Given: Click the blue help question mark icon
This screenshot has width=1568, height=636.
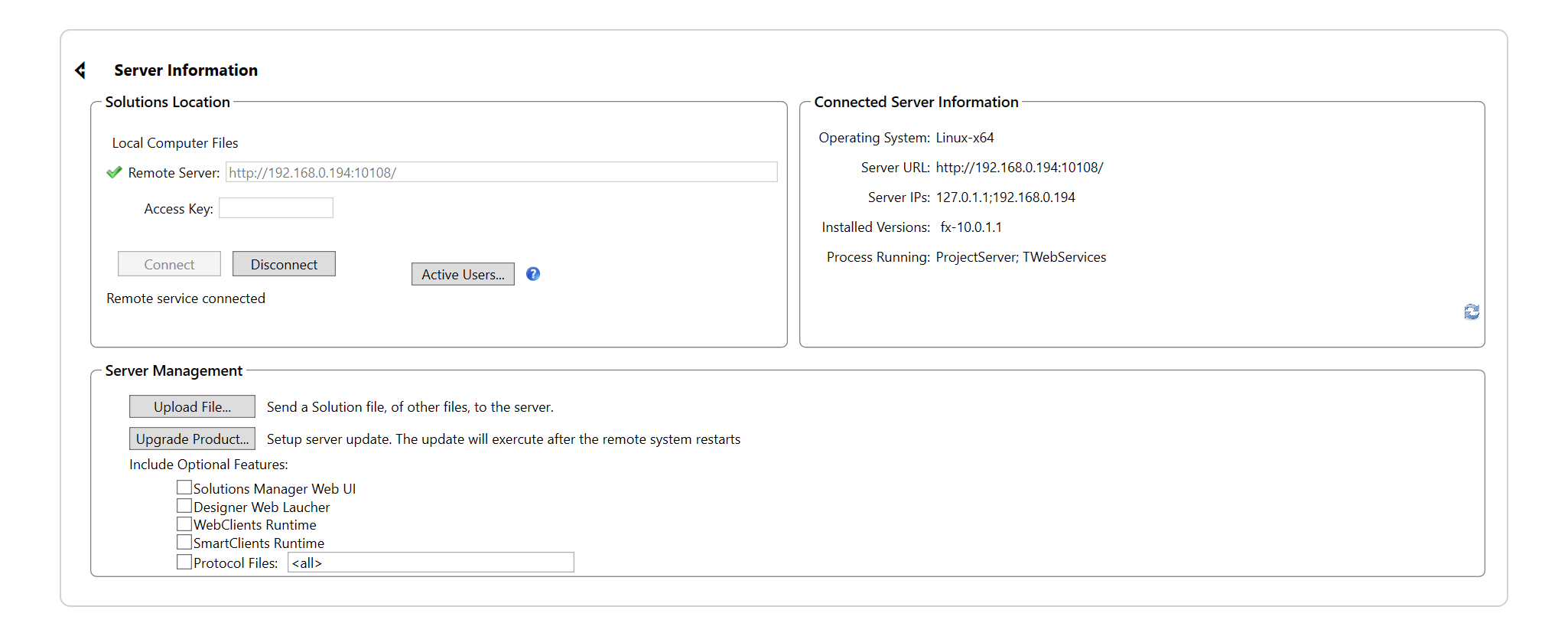Looking at the screenshot, I should click(x=533, y=274).
